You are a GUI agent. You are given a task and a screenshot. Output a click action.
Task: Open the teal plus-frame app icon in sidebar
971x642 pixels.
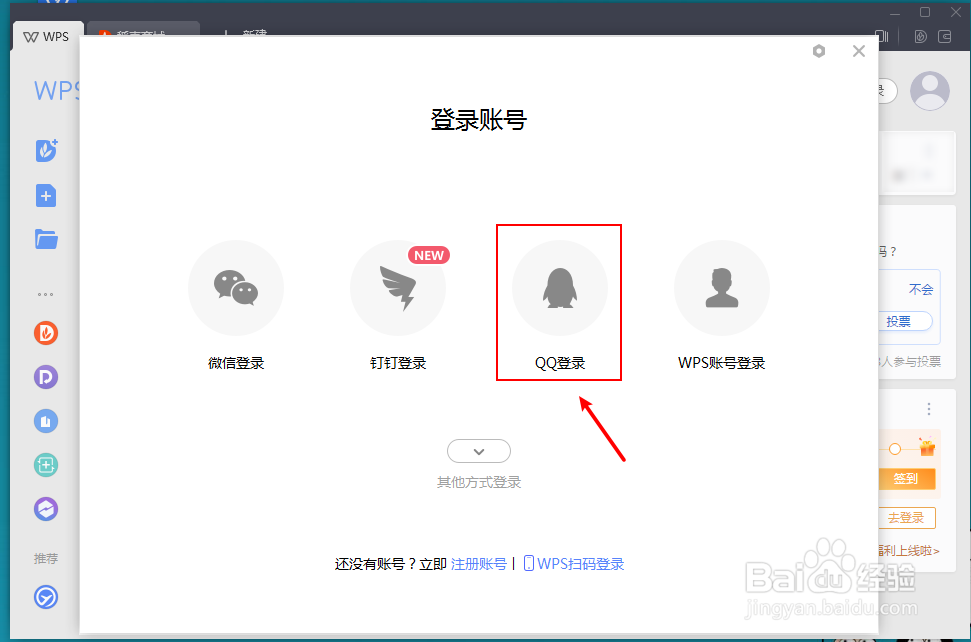(x=46, y=465)
